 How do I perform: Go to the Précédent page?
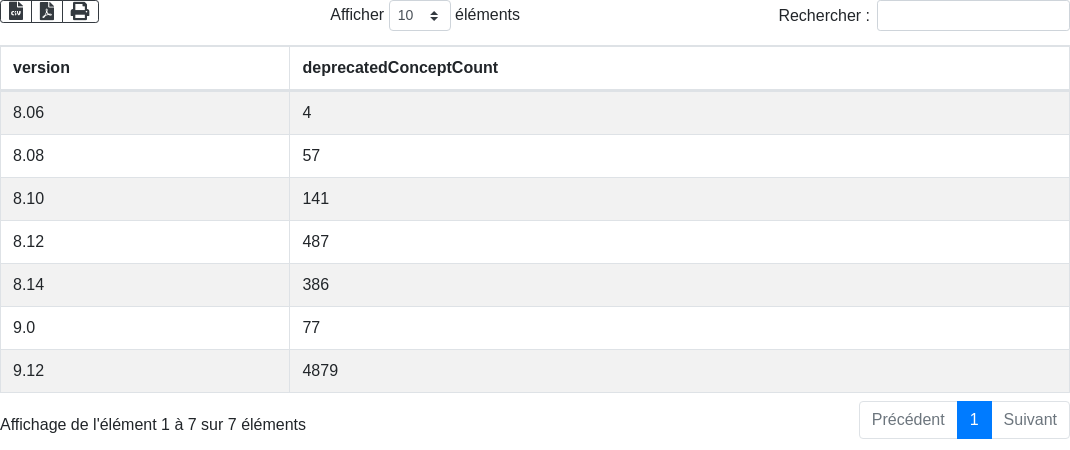point(907,420)
